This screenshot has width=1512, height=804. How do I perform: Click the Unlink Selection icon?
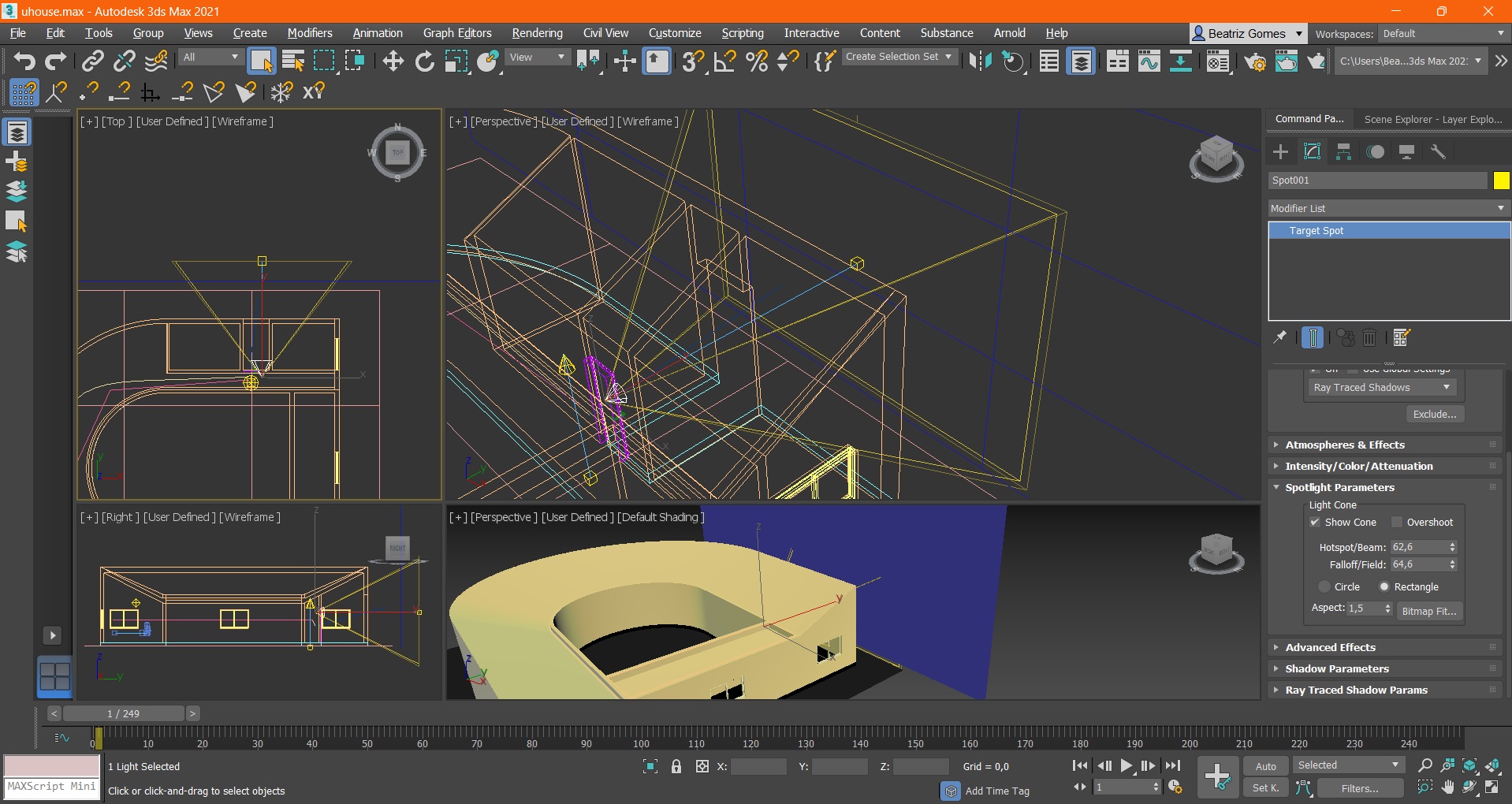pyautogui.click(x=125, y=61)
